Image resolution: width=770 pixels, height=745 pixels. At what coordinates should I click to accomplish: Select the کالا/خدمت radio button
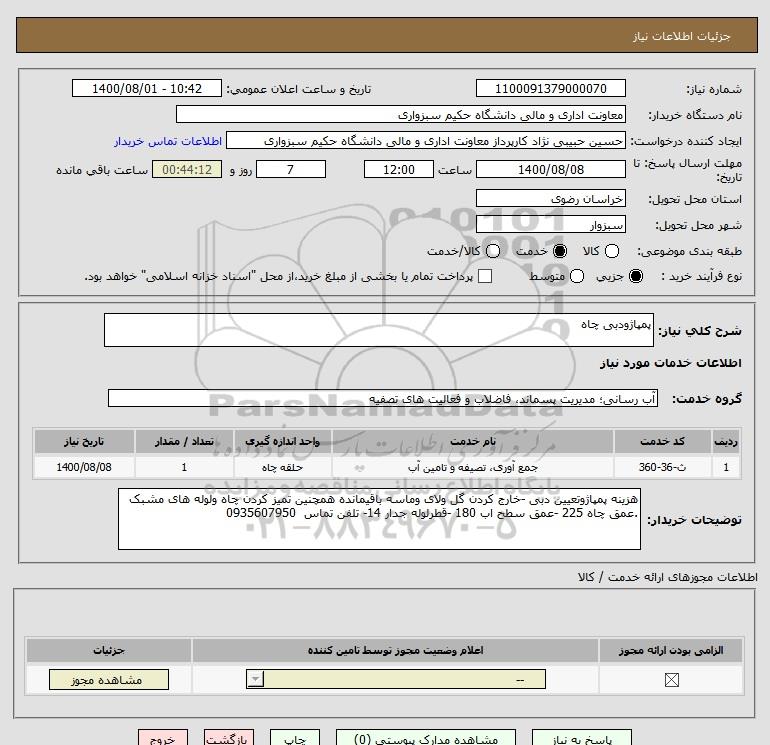tap(493, 251)
